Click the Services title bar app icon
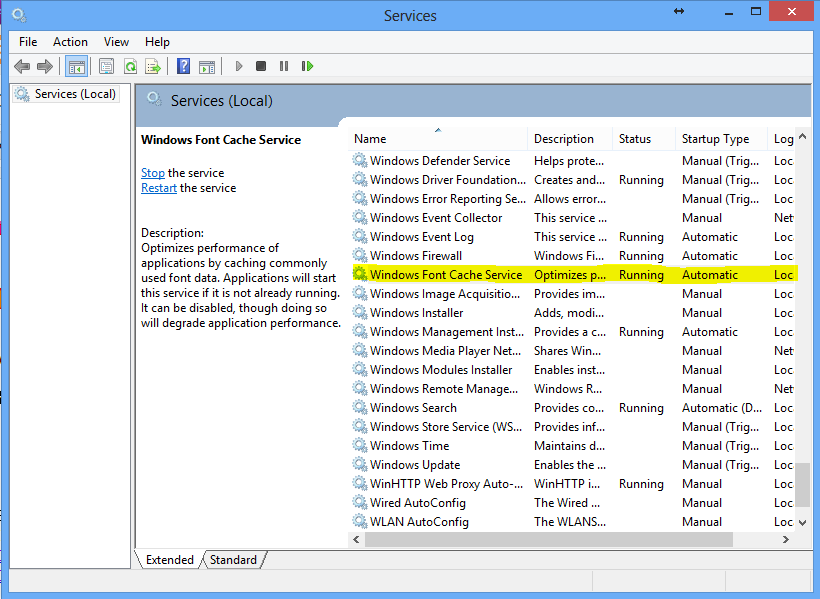The height and width of the screenshot is (599, 820). [x=19, y=15]
